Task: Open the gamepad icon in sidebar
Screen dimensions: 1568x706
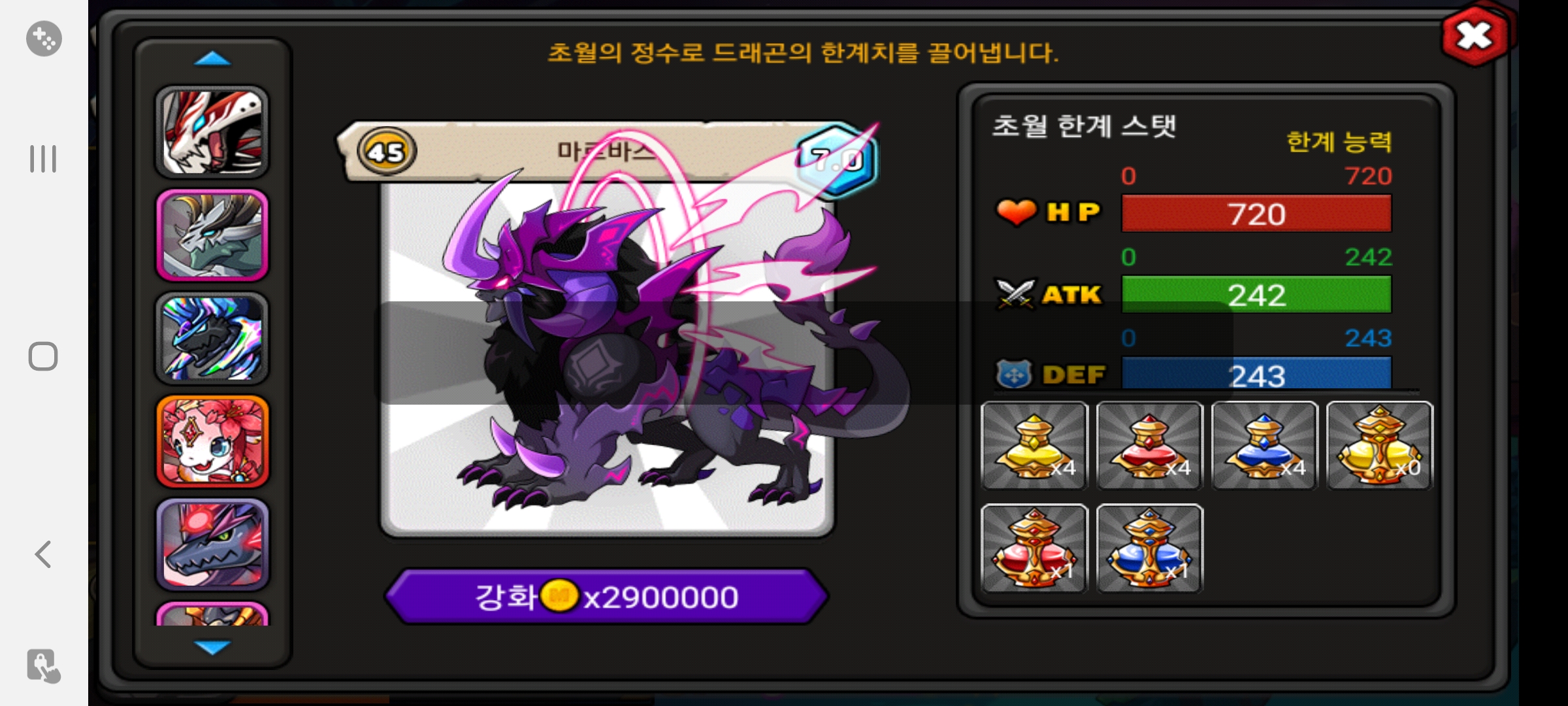Action: pos(44,39)
